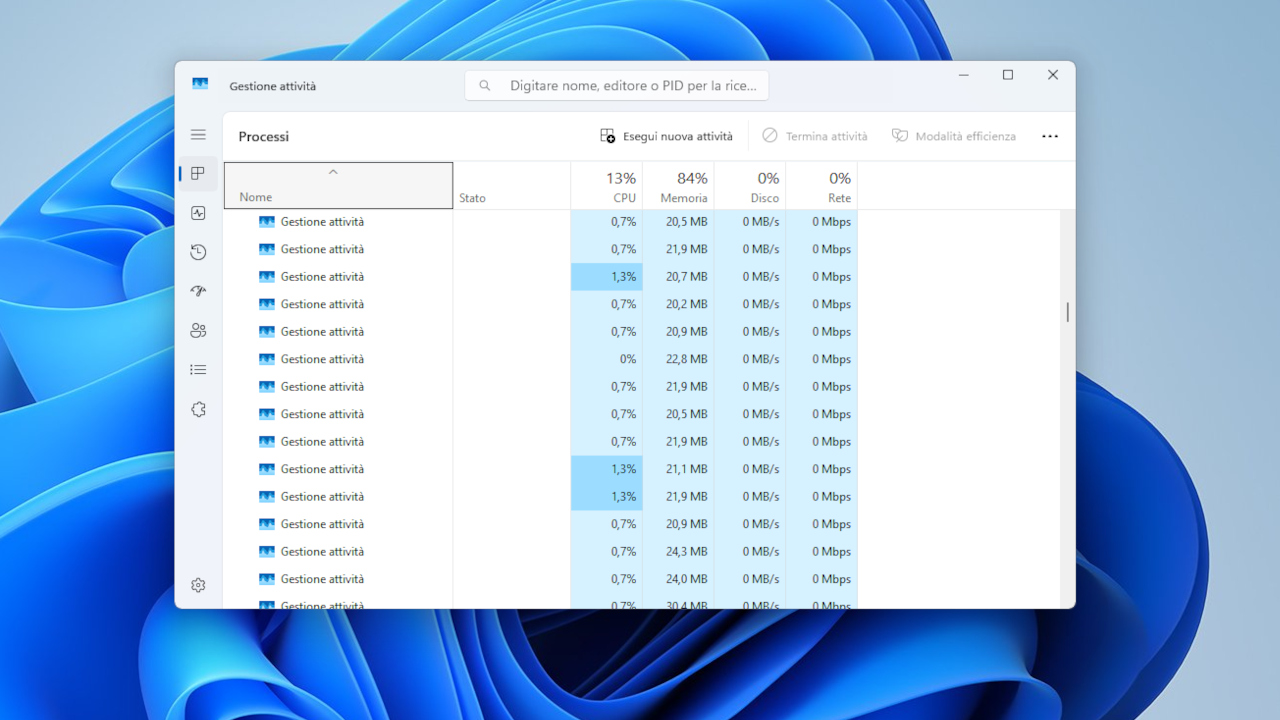This screenshot has height=720, width=1280.
Task: Select the Processes panel icon
Action: click(x=198, y=173)
